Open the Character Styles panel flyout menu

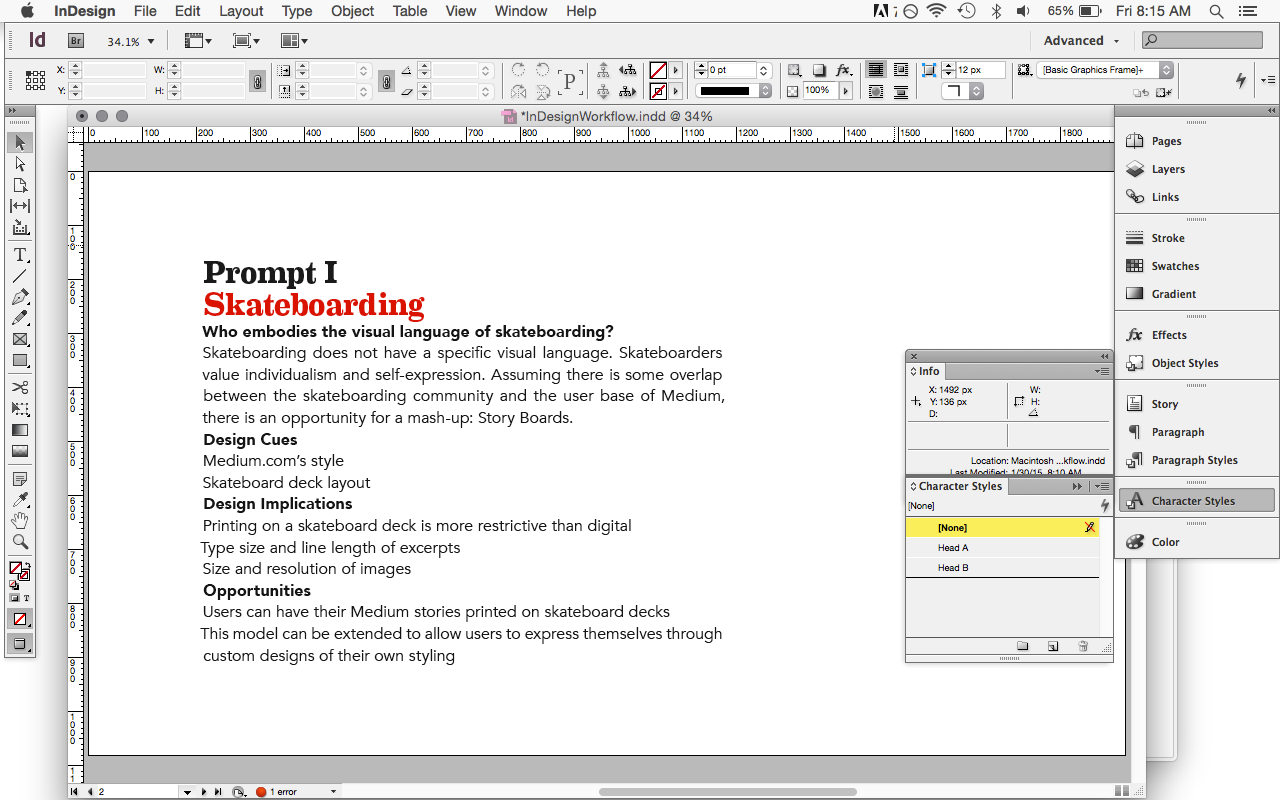[1102, 486]
